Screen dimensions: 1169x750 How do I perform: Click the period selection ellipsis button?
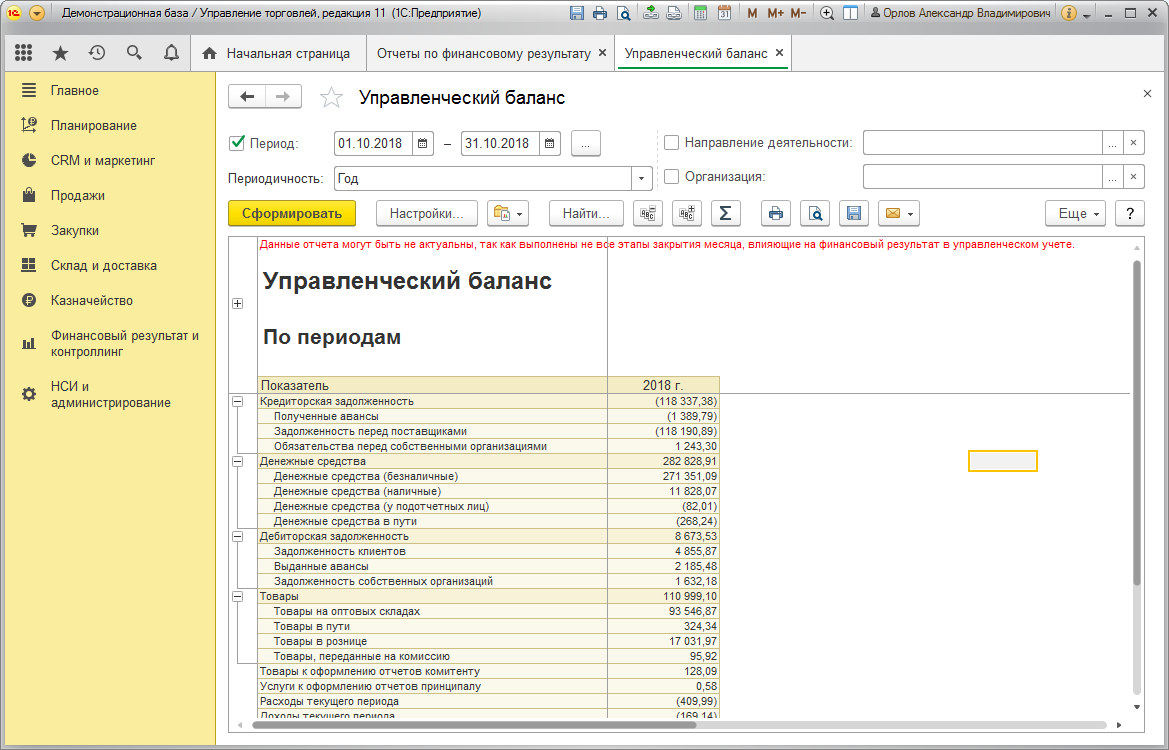[x=585, y=143]
